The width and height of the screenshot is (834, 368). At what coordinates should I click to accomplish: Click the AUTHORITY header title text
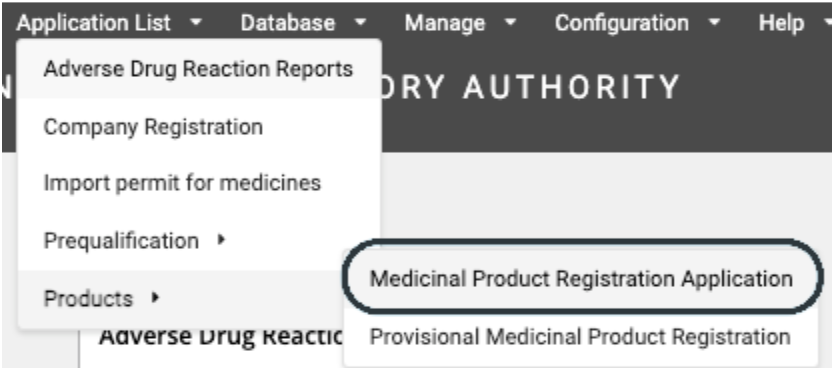click(572, 86)
